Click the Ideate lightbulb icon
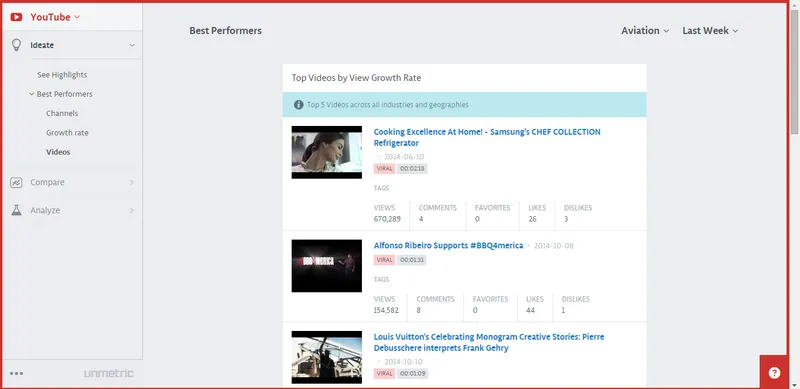Screen dimensions: 800x389 click(x=16, y=45)
